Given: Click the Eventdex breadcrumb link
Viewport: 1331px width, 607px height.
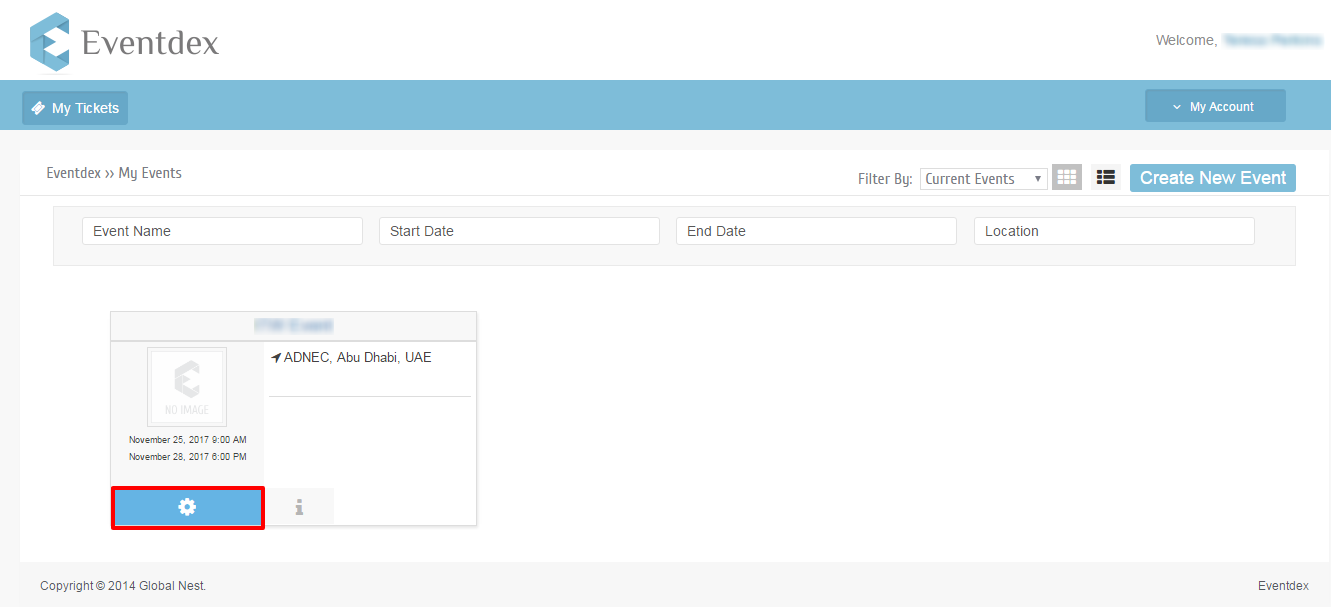Looking at the screenshot, I should pos(73,173).
